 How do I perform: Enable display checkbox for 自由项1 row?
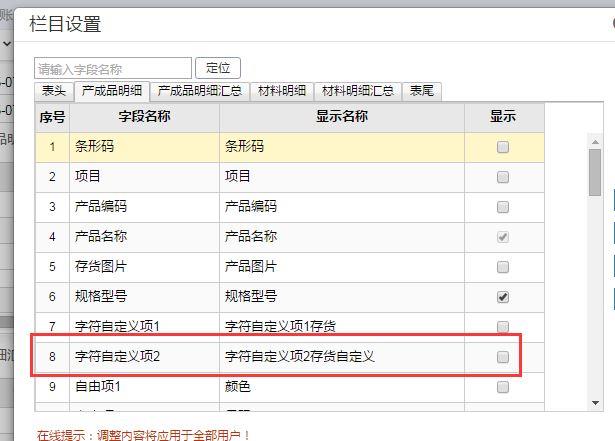[503, 387]
